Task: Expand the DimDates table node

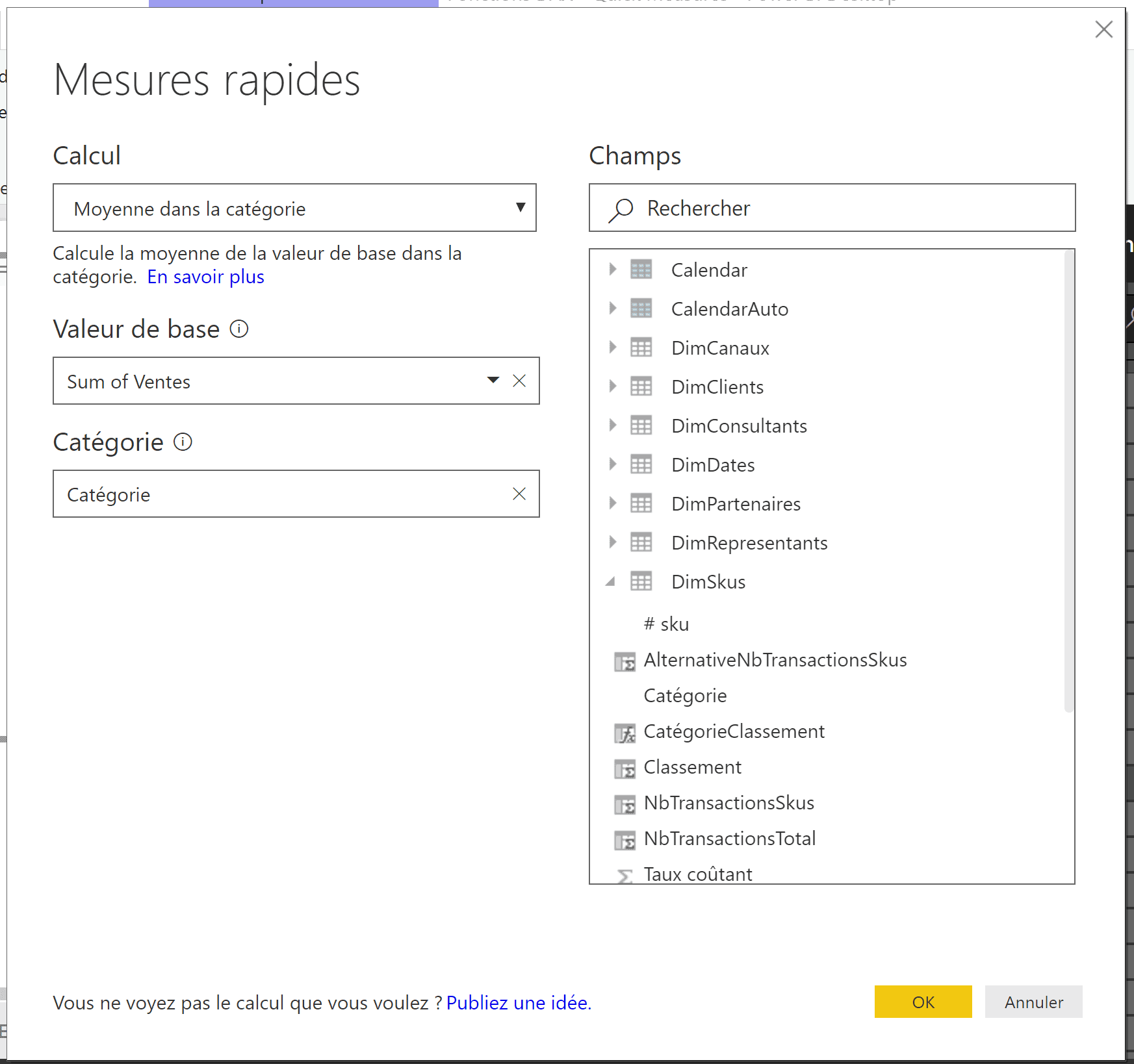Action: click(x=612, y=464)
